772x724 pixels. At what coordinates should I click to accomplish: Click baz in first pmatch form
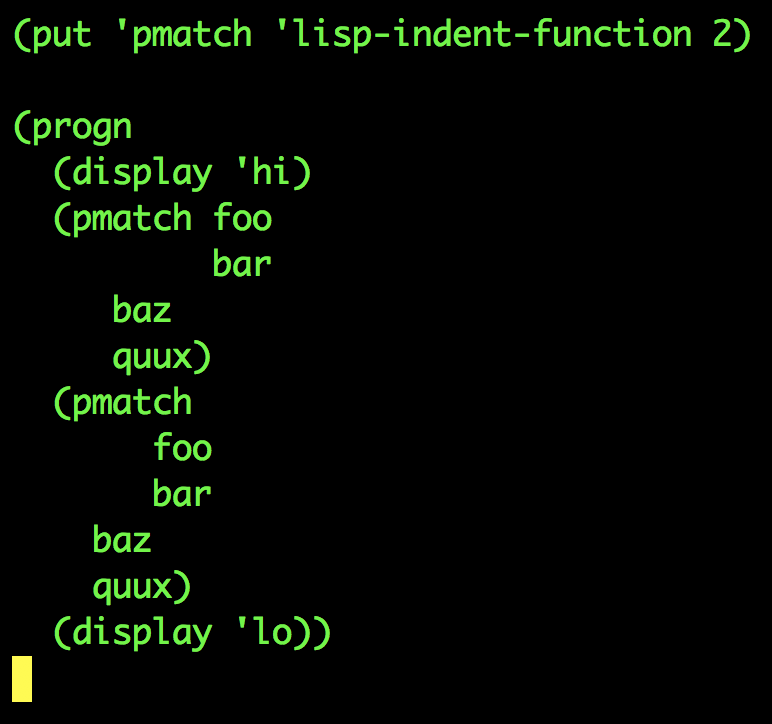pos(142,309)
